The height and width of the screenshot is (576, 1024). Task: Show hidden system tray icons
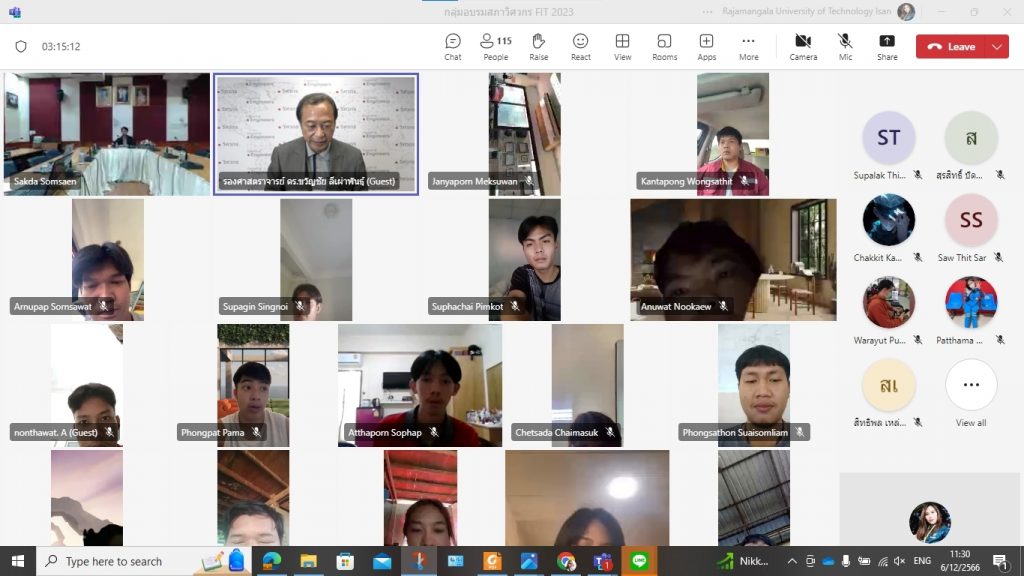[792, 561]
